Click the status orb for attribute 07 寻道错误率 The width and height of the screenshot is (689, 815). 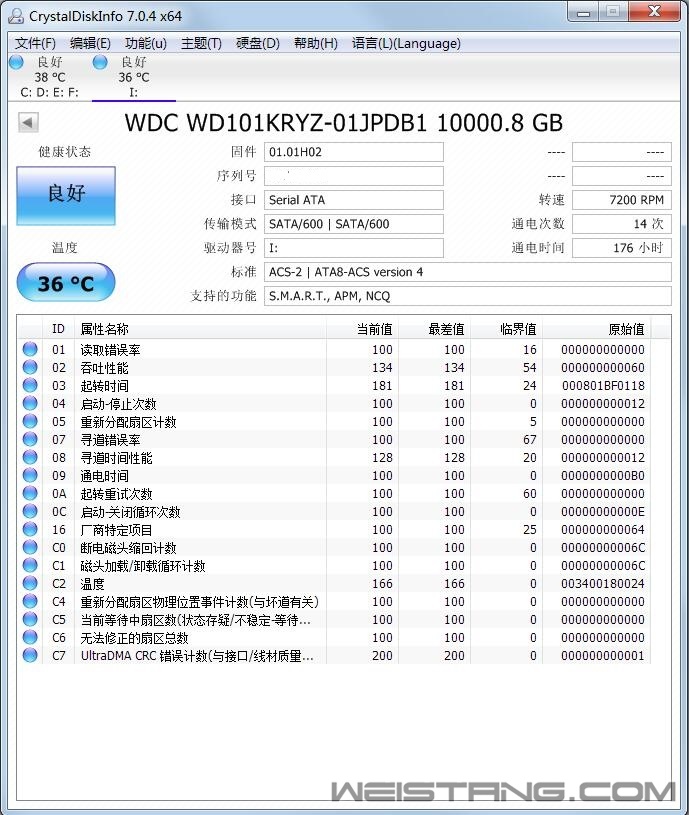(30, 439)
